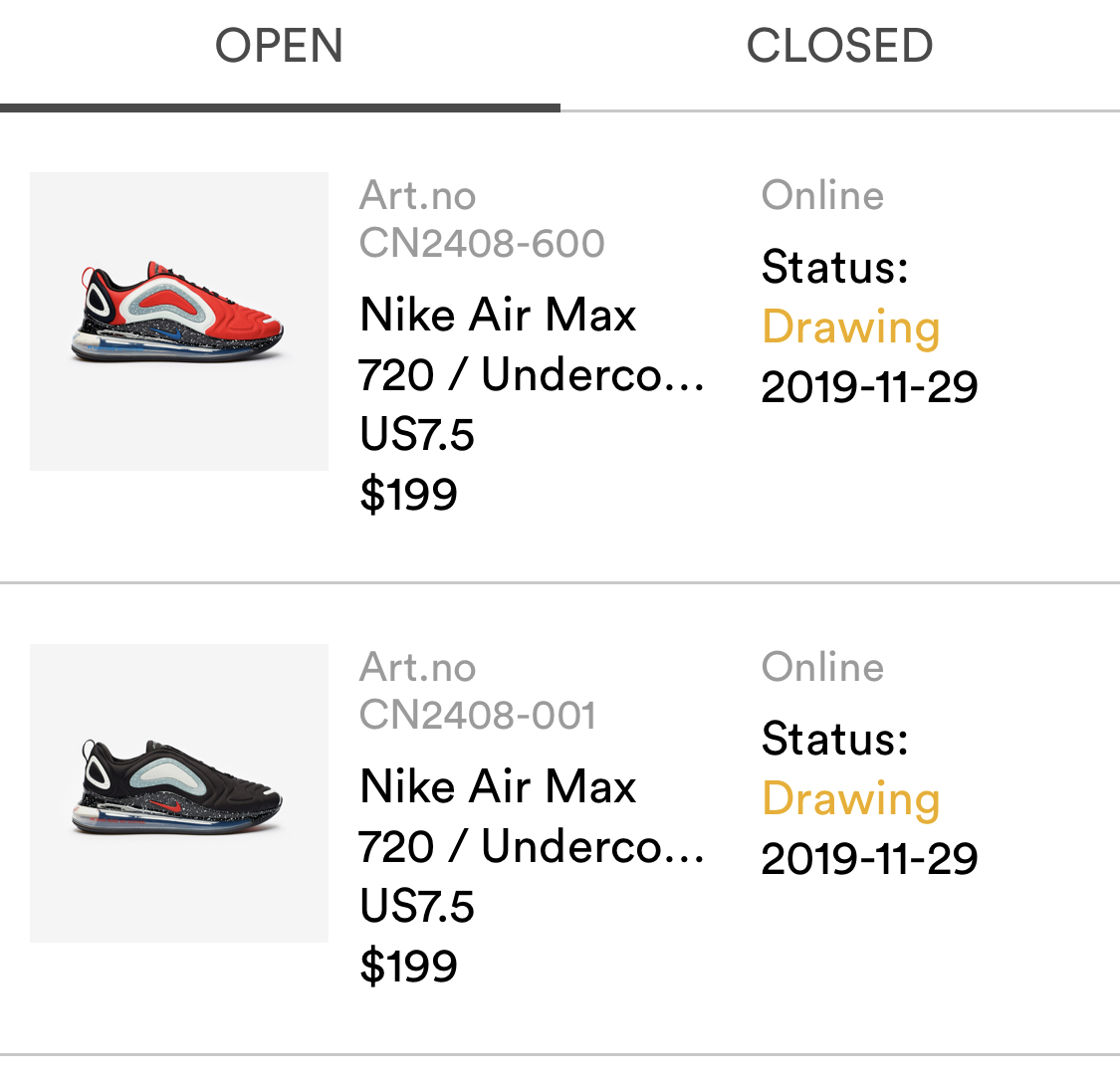The height and width of the screenshot is (1085, 1120).
Task: Open the black Air Max 720 shoe thumbnail
Action: tap(179, 792)
